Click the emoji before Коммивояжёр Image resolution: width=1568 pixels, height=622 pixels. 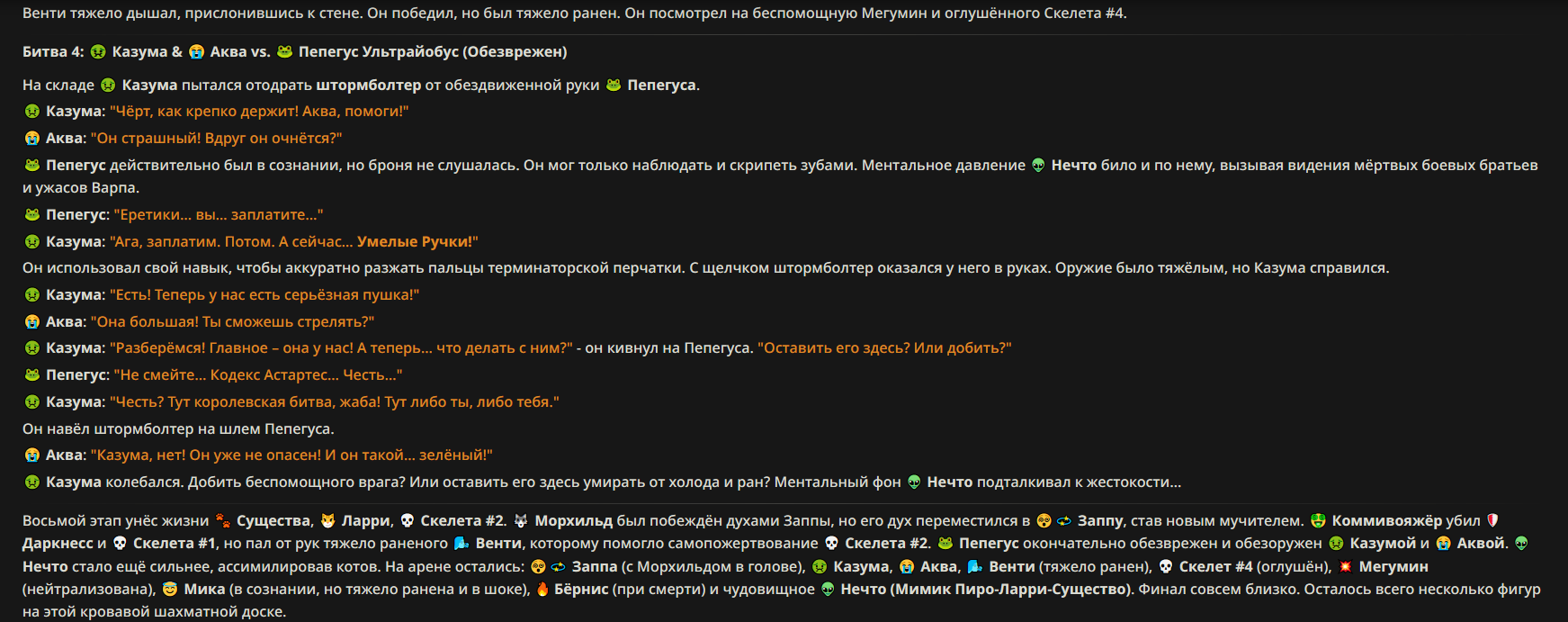tap(1318, 521)
